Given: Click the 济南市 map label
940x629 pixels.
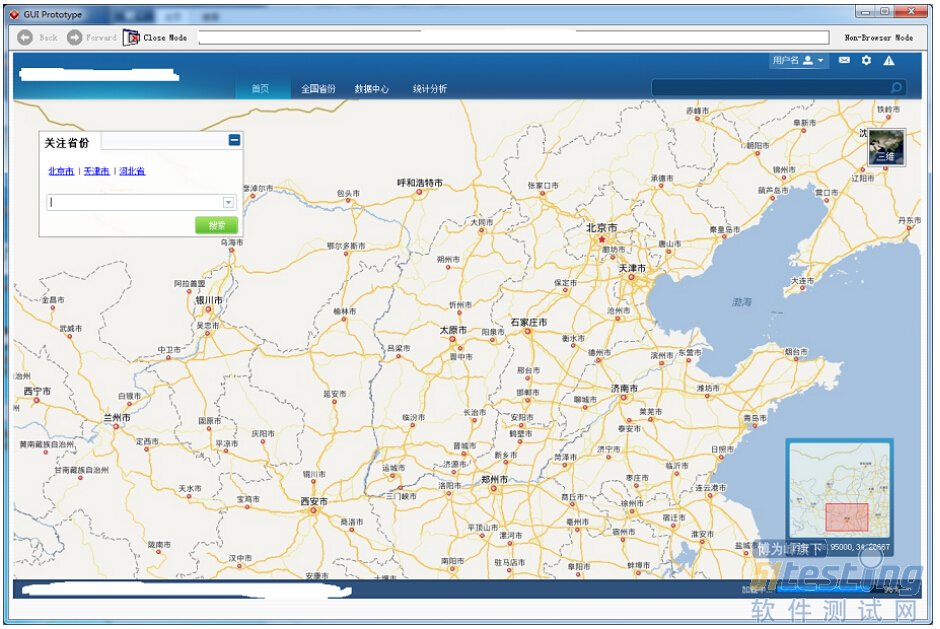Looking at the screenshot, I should coord(624,389).
